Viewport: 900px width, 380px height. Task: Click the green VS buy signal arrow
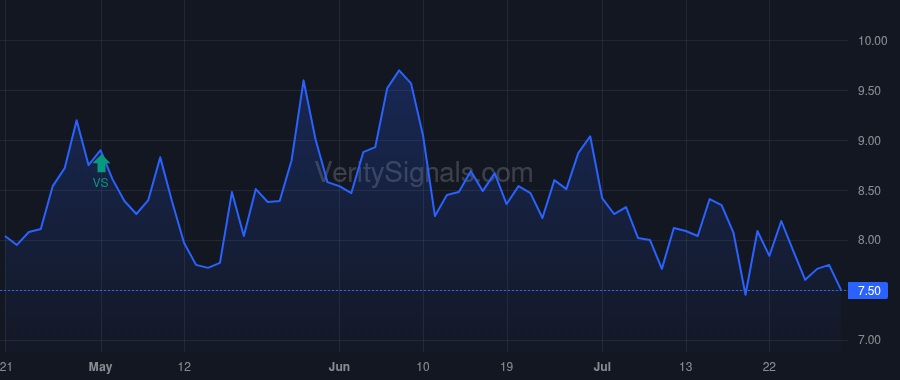(101, 163)
